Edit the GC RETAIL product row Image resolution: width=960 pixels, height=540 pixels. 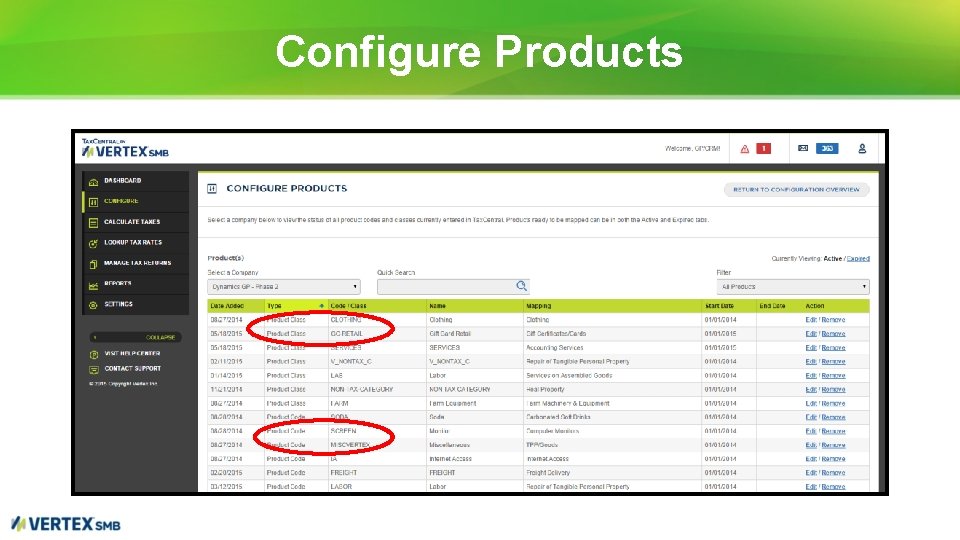pos(811,334)
